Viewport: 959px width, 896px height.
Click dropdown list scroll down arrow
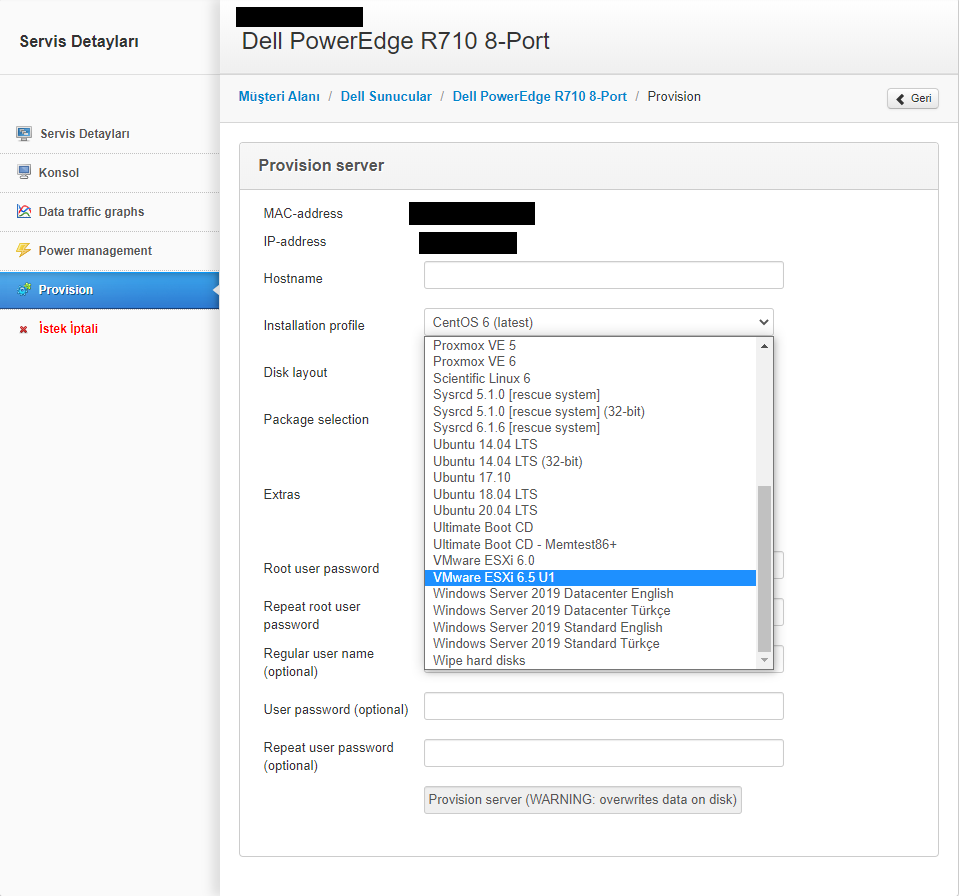click(764, 660)
